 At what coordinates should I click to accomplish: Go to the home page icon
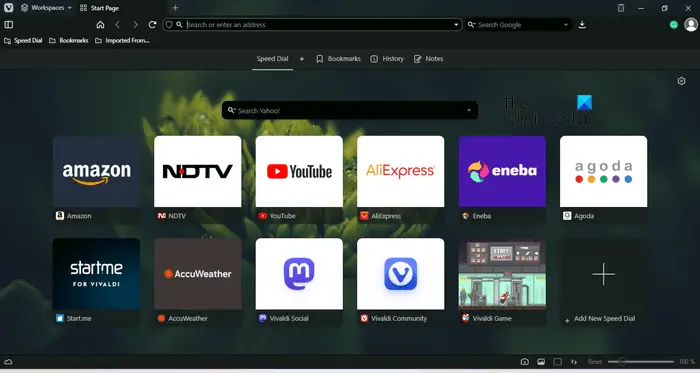(100, 25)
